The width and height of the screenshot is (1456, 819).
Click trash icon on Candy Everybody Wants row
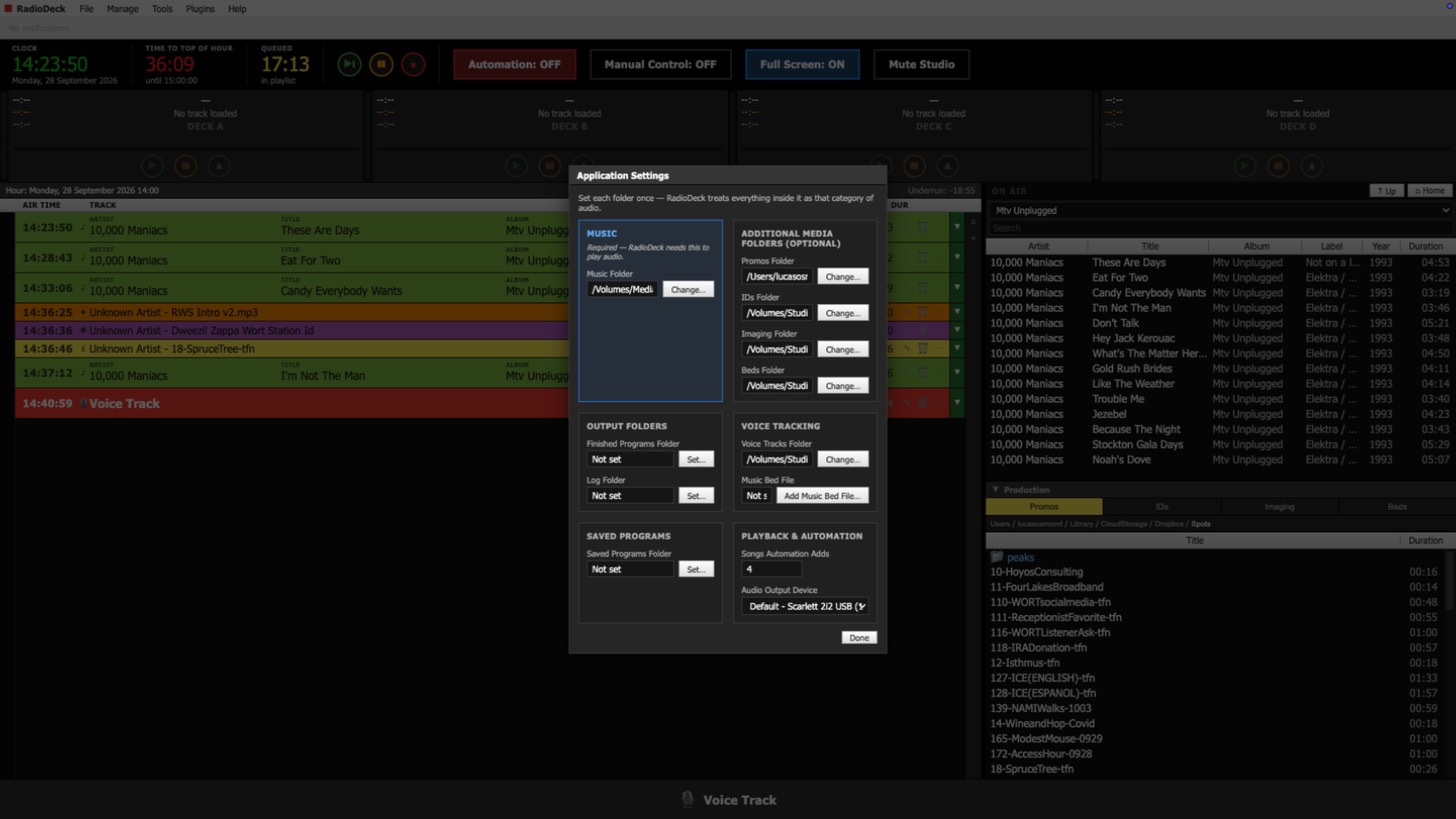923,287
